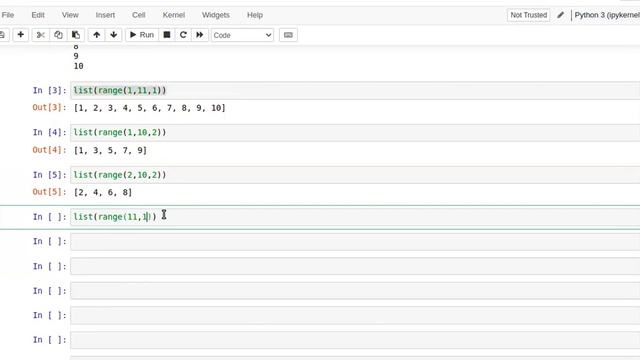Select the cell with list(range(1,10,2))
The image size is (640, 360).
pyautogui.click(x=355, y=133)
